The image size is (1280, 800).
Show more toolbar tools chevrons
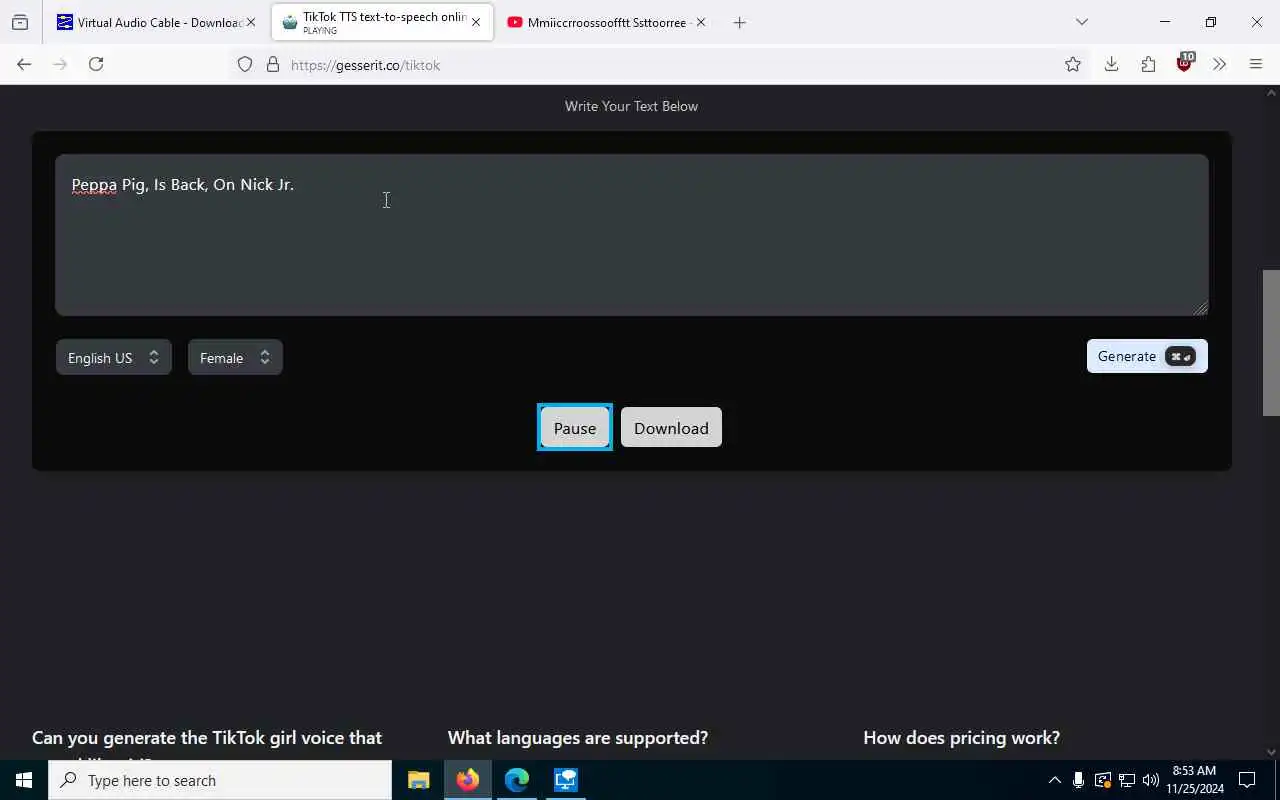click(x=1219, y=64)
